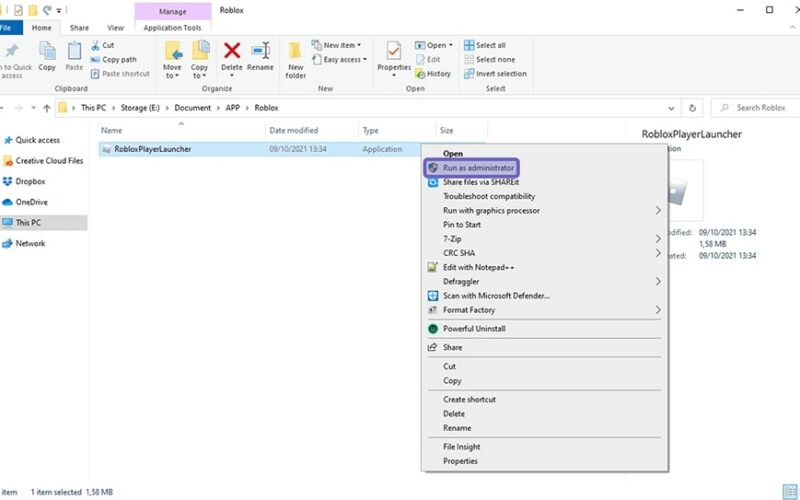
Task: Open the Application Tools tab
Action: pos(172,28)
